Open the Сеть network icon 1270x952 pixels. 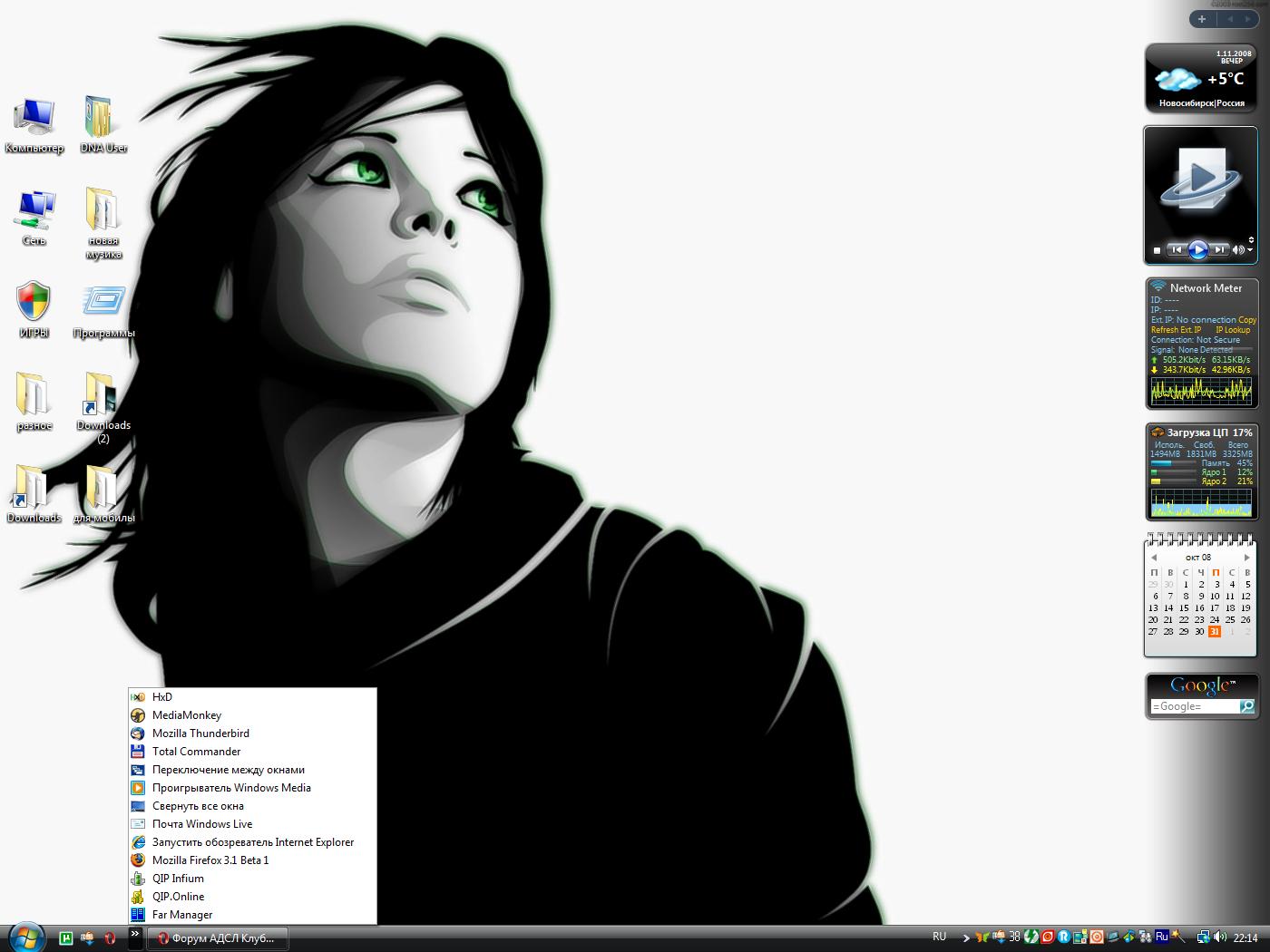[x=34, y=218]
